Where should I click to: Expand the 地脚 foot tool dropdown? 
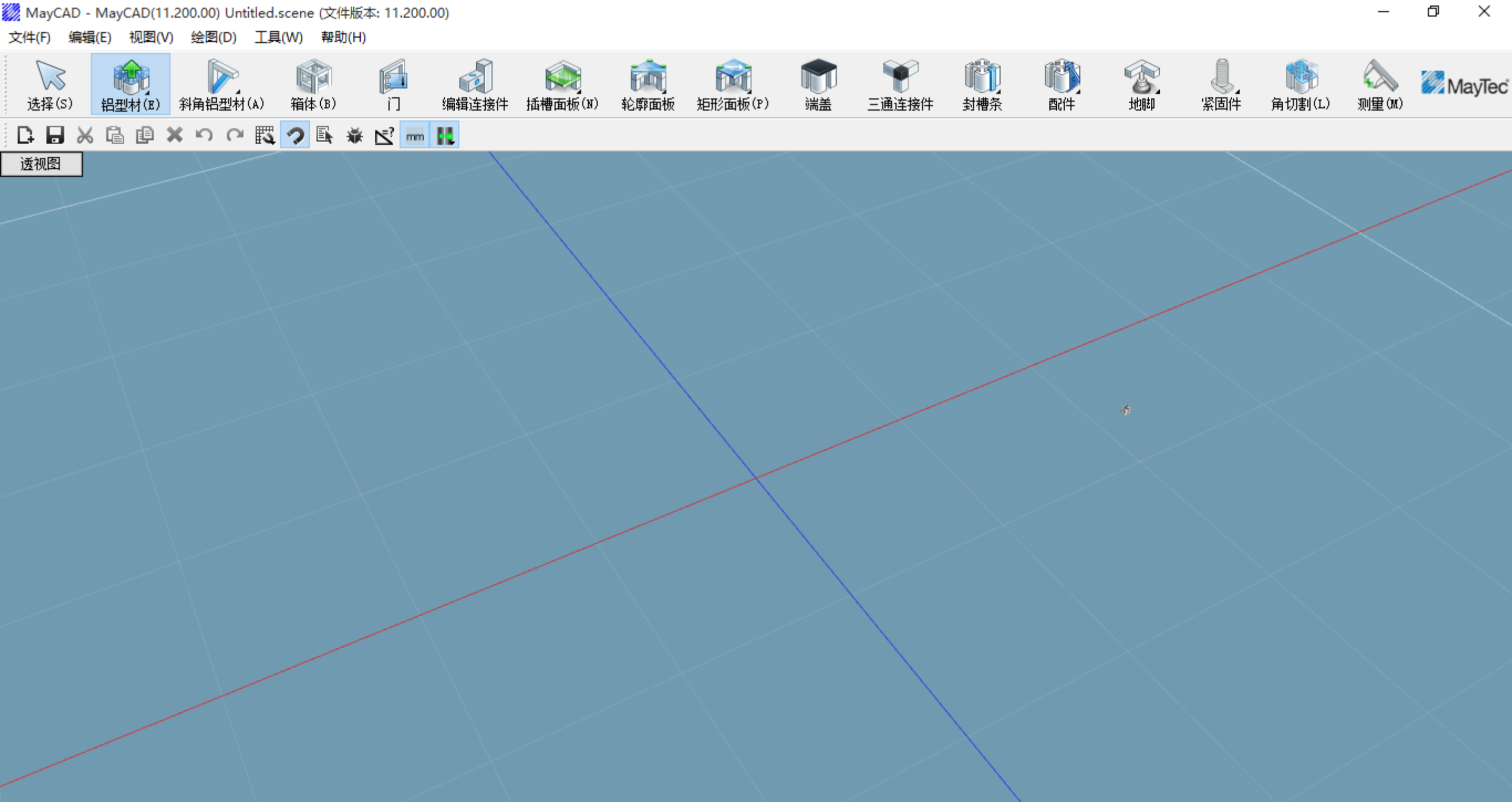pos(1158,92)
